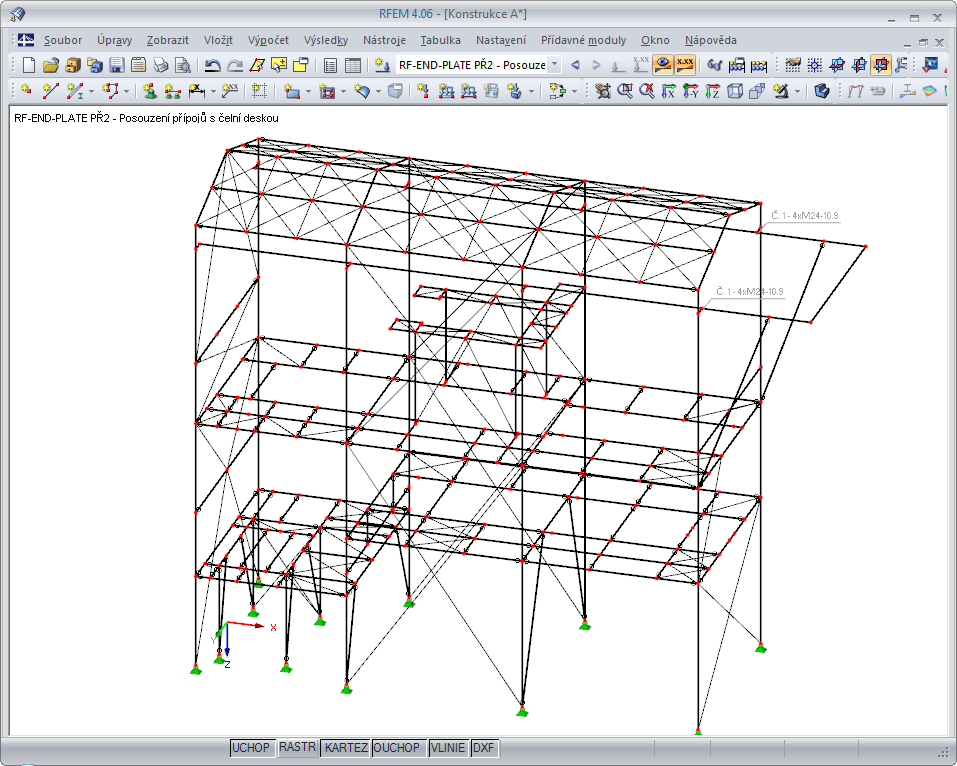Screen dimensions: 957x766
Task: Go to next result case arrow
Action: (596, 65)
